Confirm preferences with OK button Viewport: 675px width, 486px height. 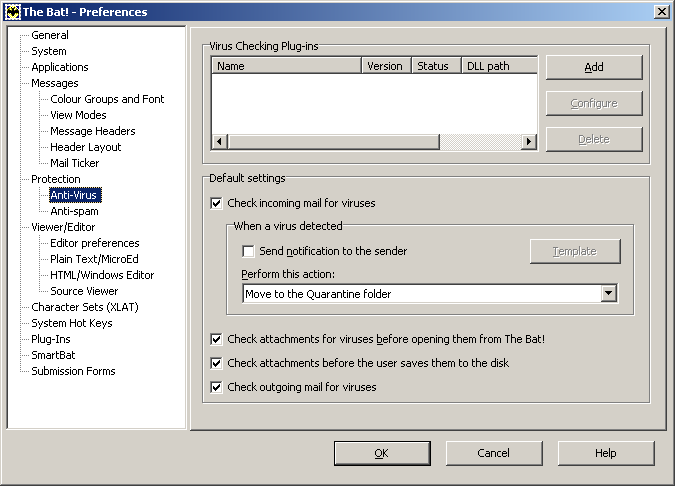(x=382, y=453)
